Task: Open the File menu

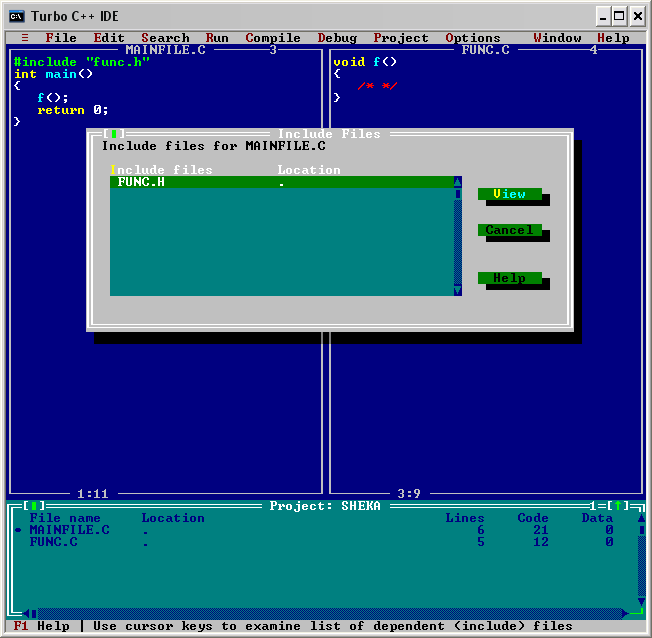Action: point(61,38)
